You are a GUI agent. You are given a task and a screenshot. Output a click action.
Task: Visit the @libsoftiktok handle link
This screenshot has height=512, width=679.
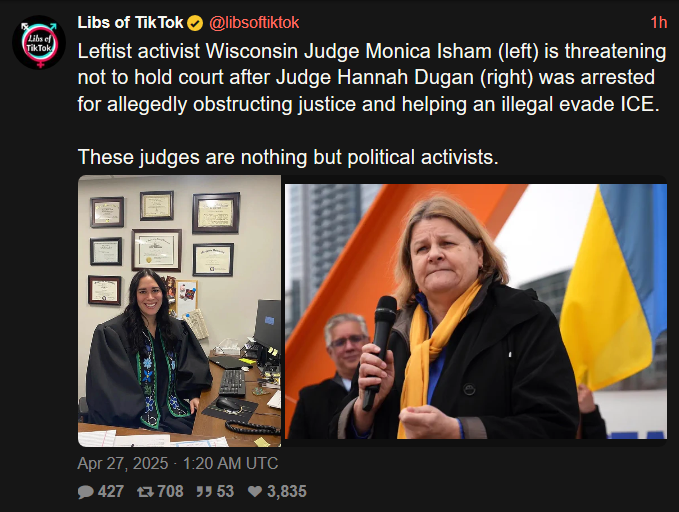(x=253, y=22)
